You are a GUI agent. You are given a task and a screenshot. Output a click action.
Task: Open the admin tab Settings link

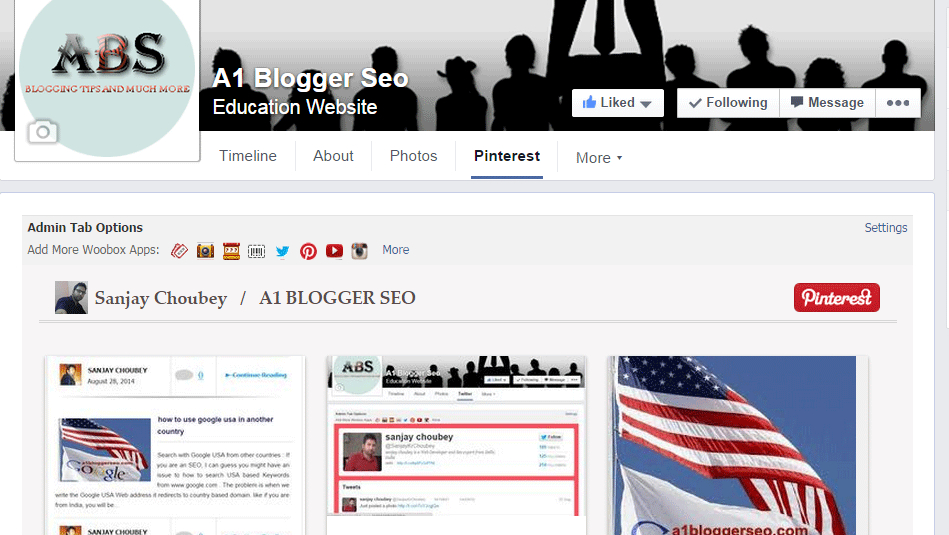[885, 228]
